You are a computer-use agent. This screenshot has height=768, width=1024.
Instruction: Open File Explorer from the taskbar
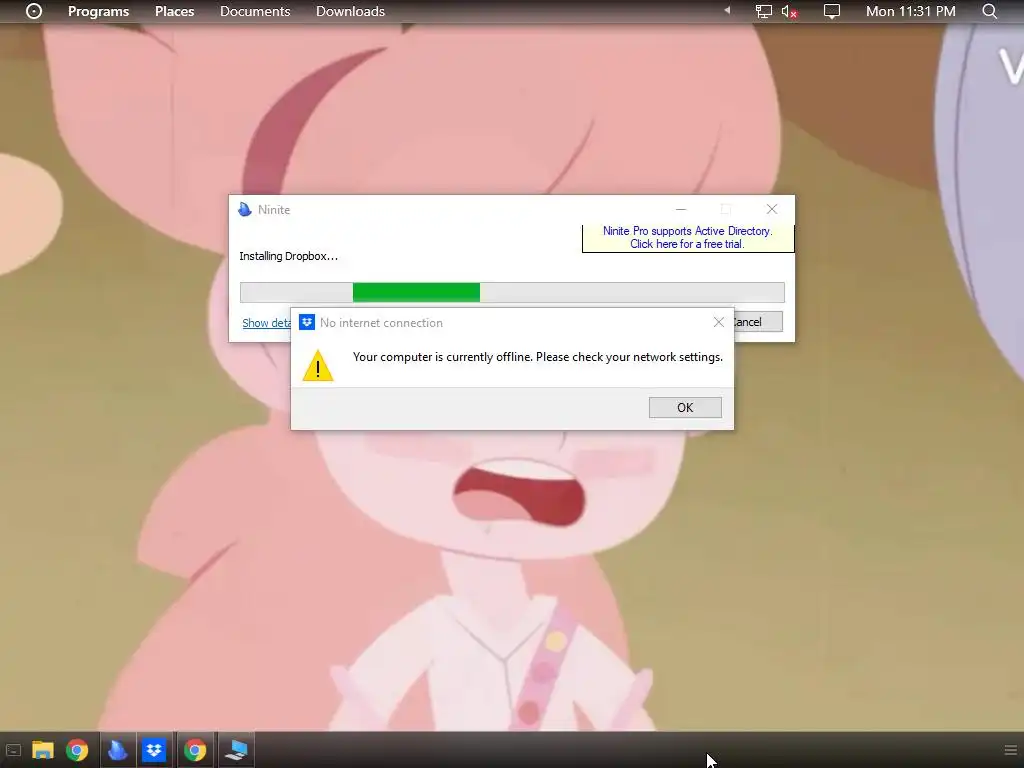43,750
